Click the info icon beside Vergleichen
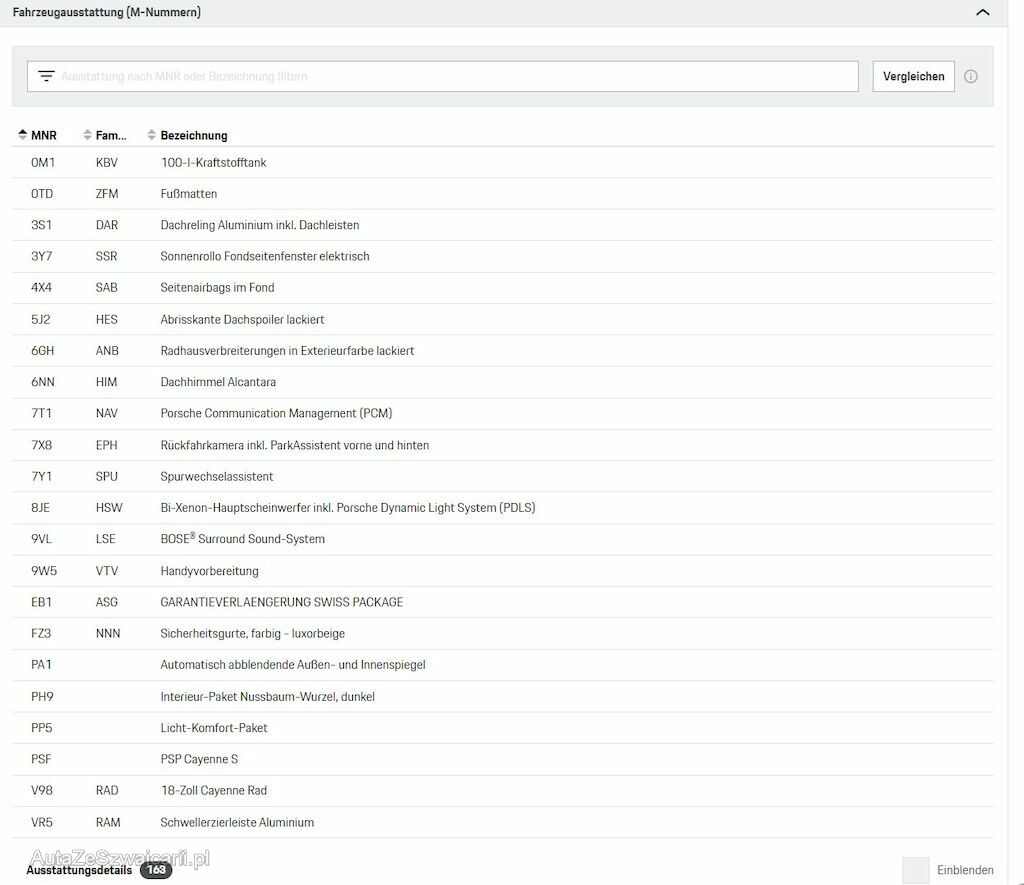The height and width of the screenshot is (885, 1024). coord(970,76)
